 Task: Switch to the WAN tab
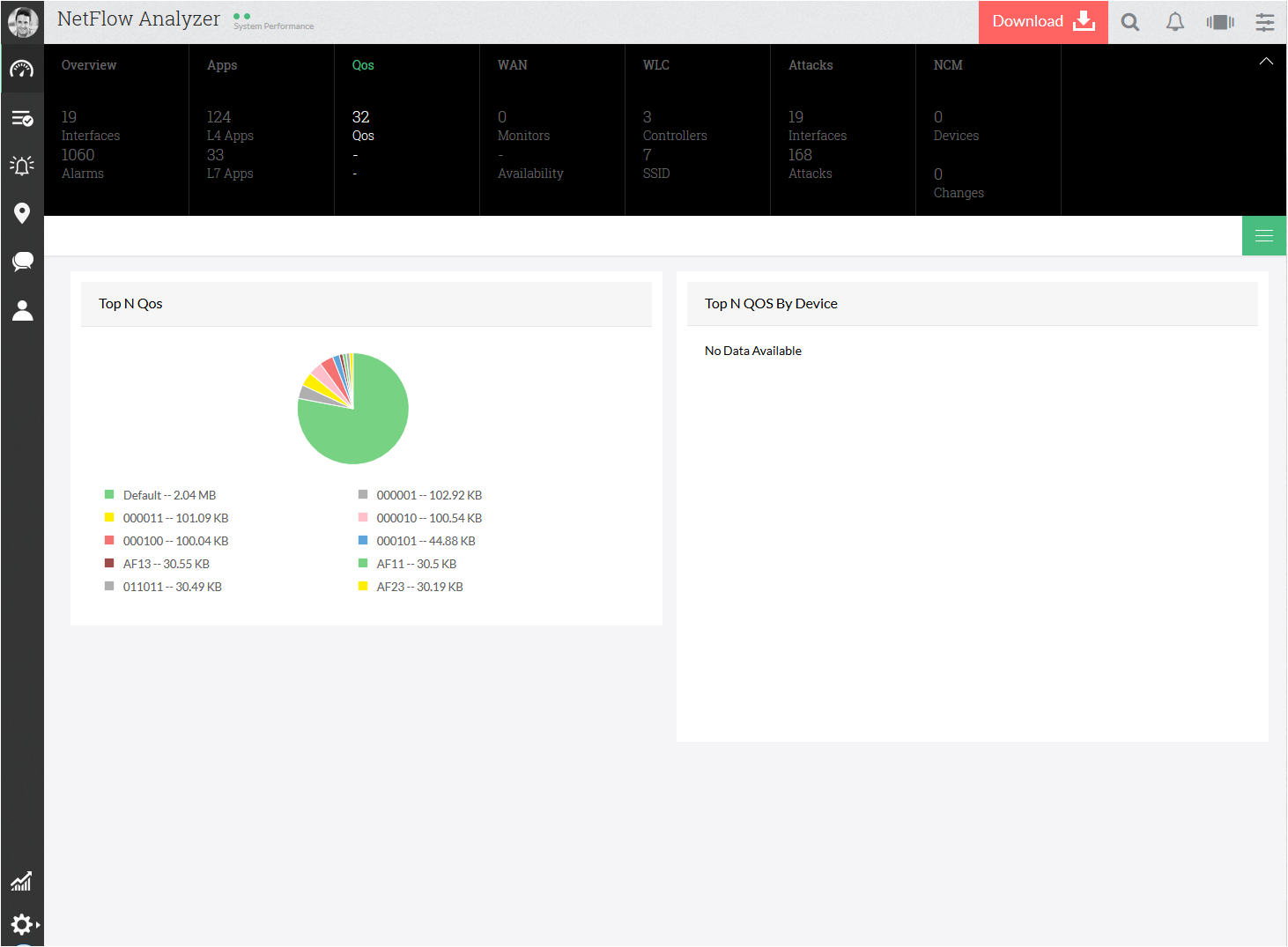coord(513,65)
